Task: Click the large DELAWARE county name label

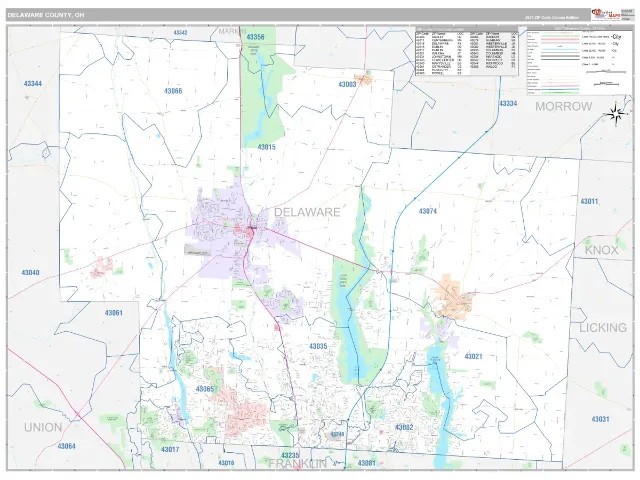Action: coord(307,212)
